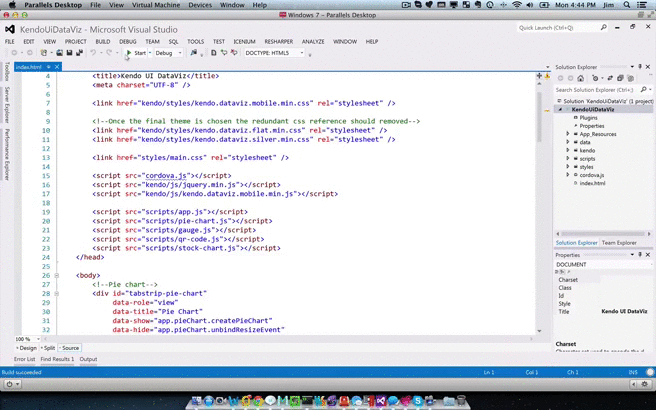Click the Skype icon in Dock
This screenshot has height=410, width=656.
[417, 401]
